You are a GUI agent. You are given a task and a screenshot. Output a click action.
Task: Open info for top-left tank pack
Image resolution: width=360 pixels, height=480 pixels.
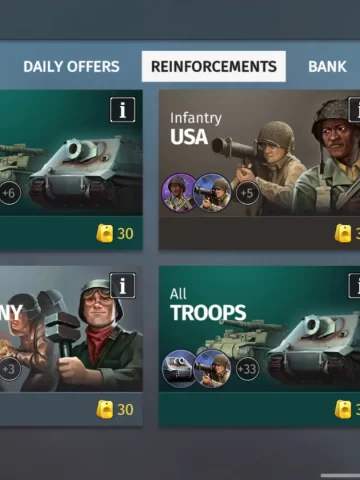tap(123, 110)
